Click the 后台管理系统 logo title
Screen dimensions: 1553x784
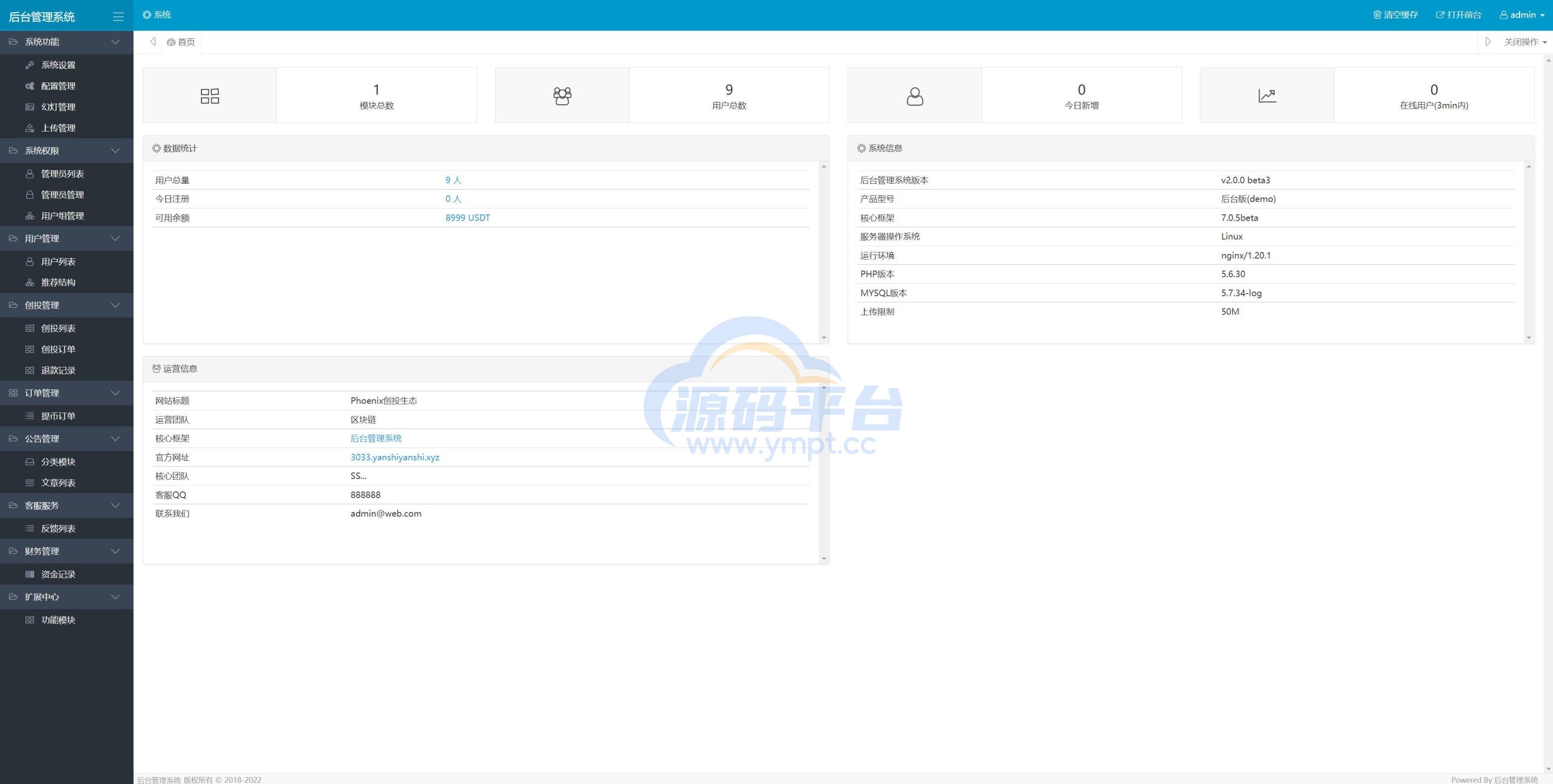(x=42, y=17)
